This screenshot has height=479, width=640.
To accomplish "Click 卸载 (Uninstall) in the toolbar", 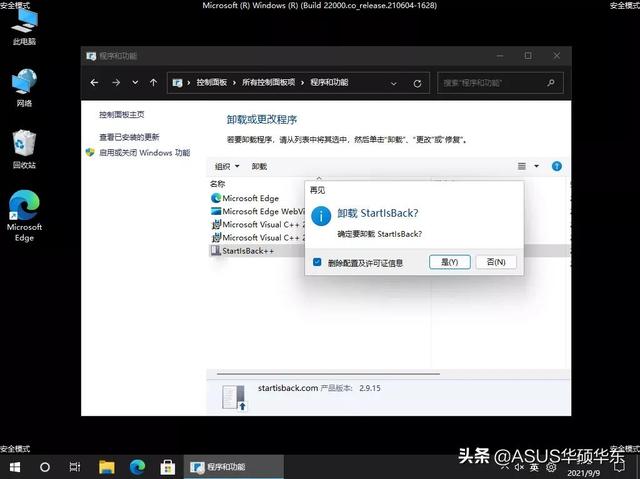I will (x=259, y=166).
